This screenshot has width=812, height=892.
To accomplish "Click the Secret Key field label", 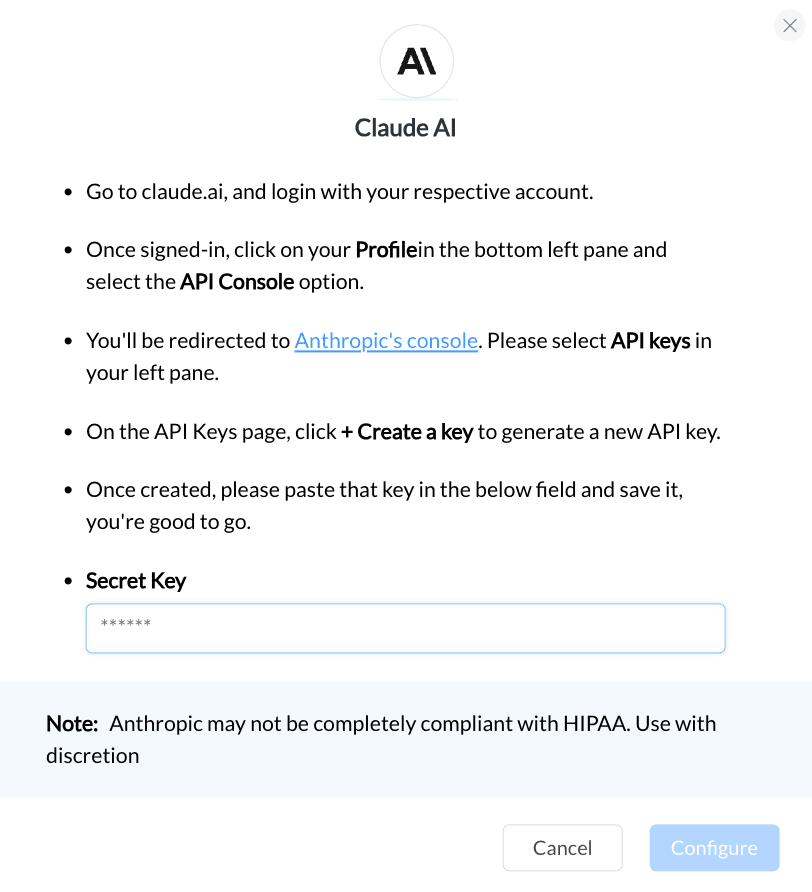I will [x=136, y=581].
